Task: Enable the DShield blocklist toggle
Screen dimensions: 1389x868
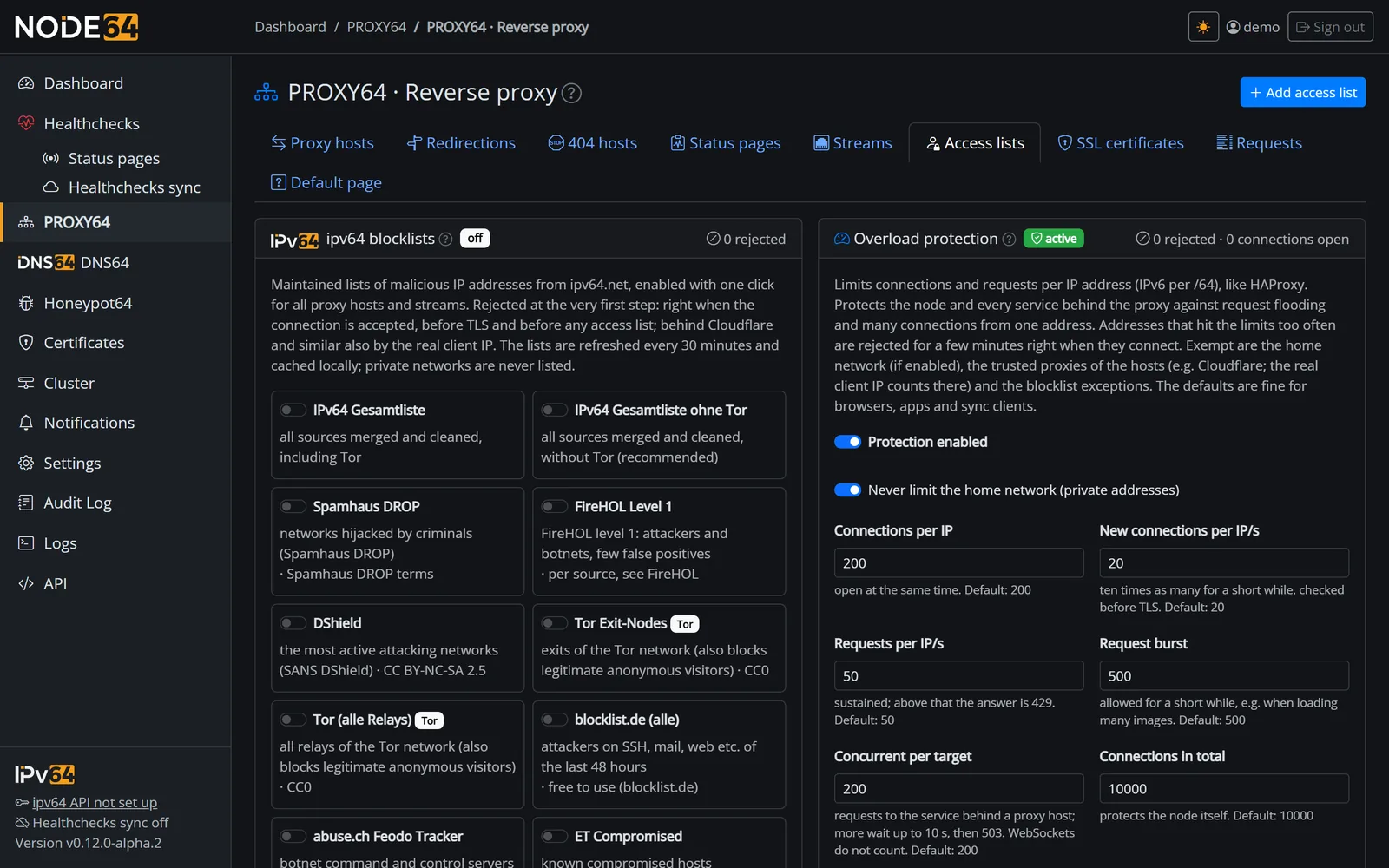Action: click(x=293, y=623)
